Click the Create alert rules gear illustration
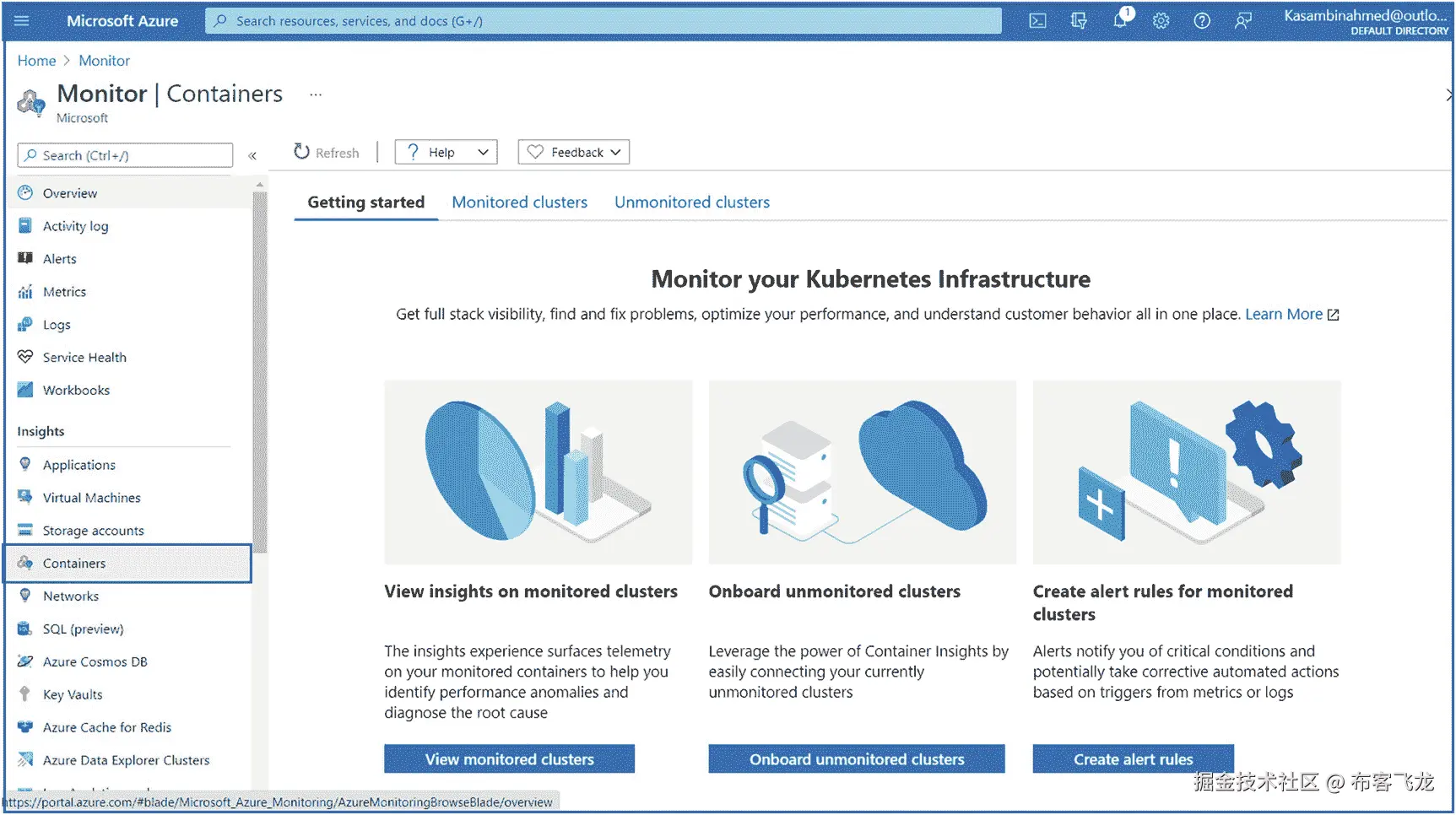 (x=1187, y=472)
